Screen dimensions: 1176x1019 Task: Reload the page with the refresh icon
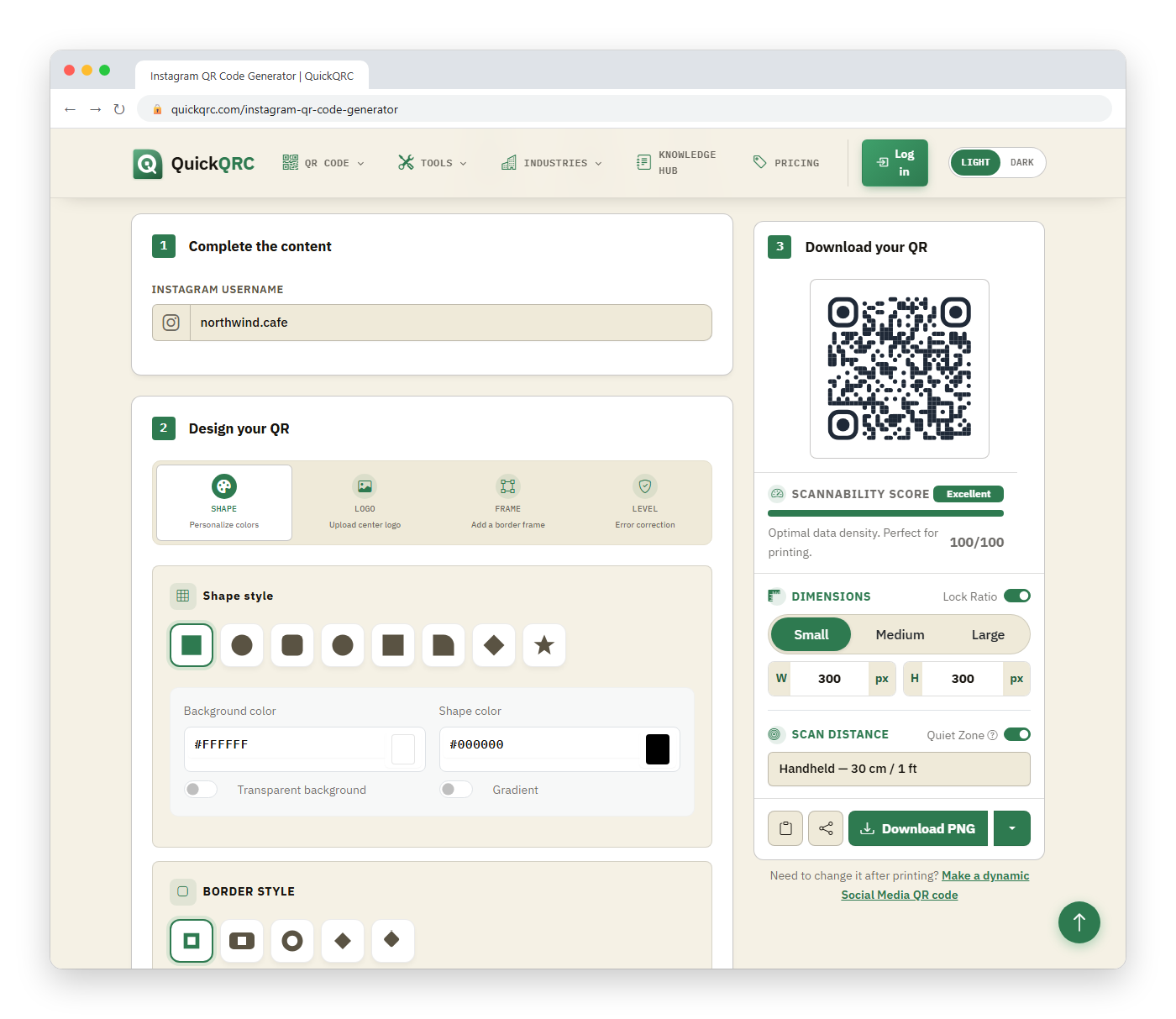click(x=119, y=109)
